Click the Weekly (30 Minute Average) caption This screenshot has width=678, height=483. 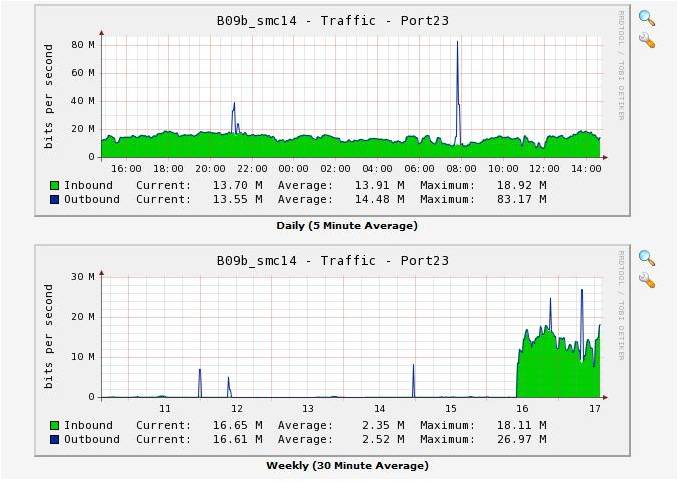pyautogui.click(x=346, y=466)
